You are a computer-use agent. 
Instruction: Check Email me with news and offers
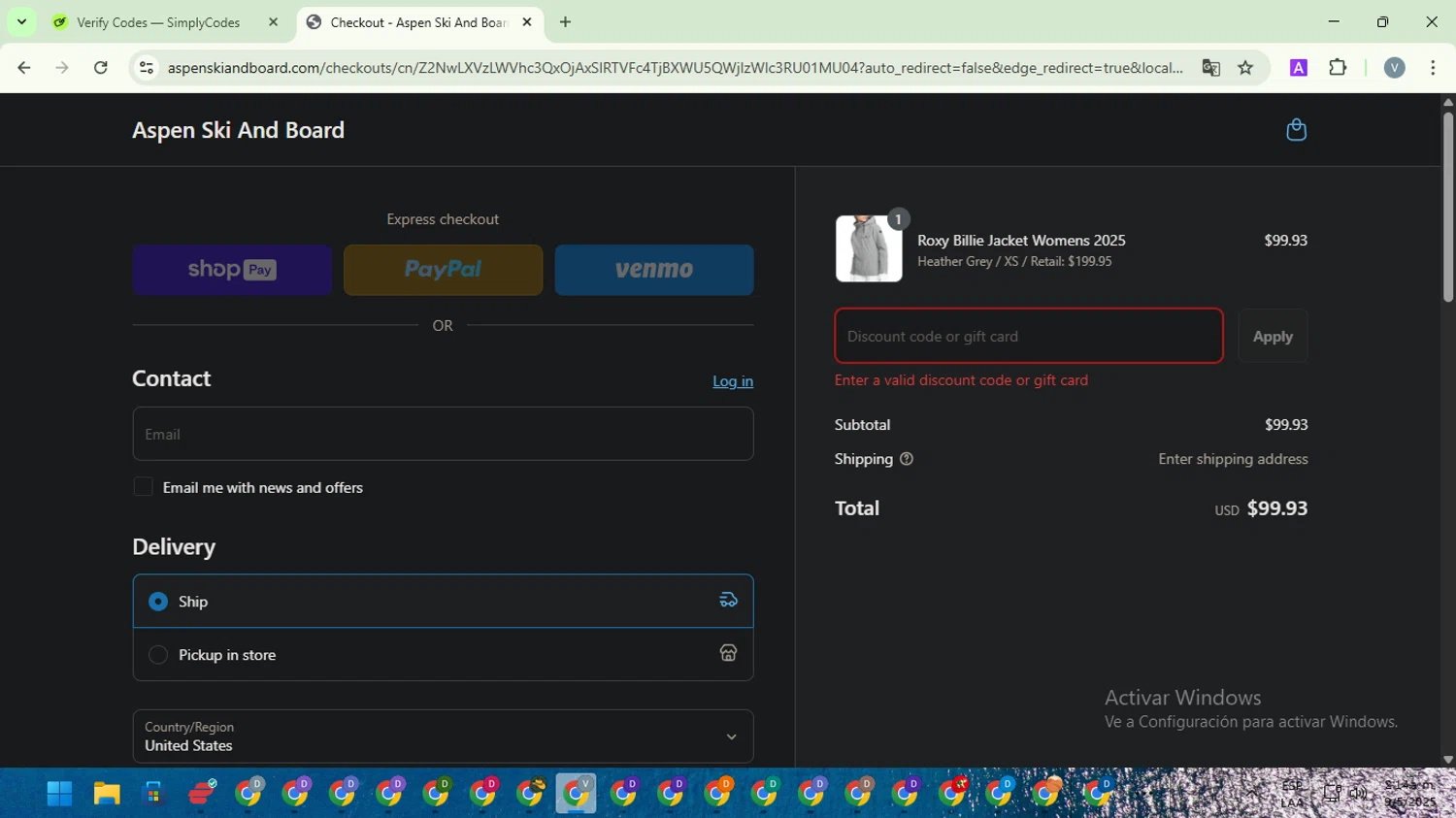(x=143, y=487)
